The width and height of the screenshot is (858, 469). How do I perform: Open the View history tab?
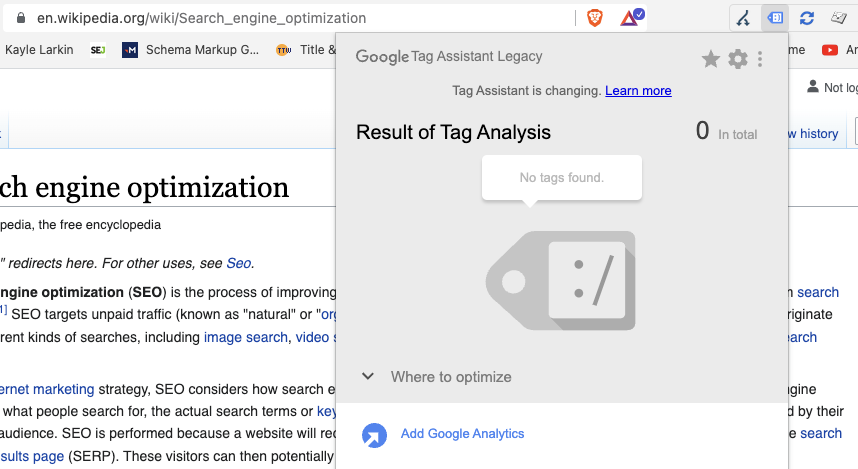coord(813,134)
